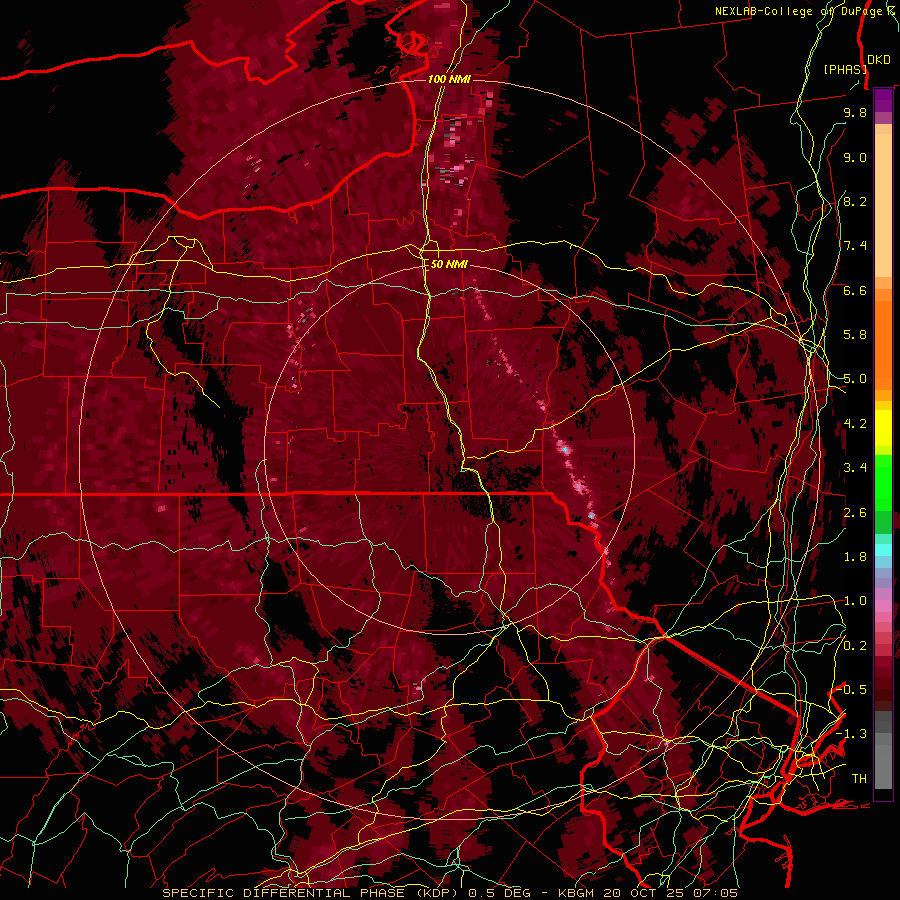The image size is (900, 900).
Task: Click the 9.0 value on the scale
Action: [x=855, y=157]
